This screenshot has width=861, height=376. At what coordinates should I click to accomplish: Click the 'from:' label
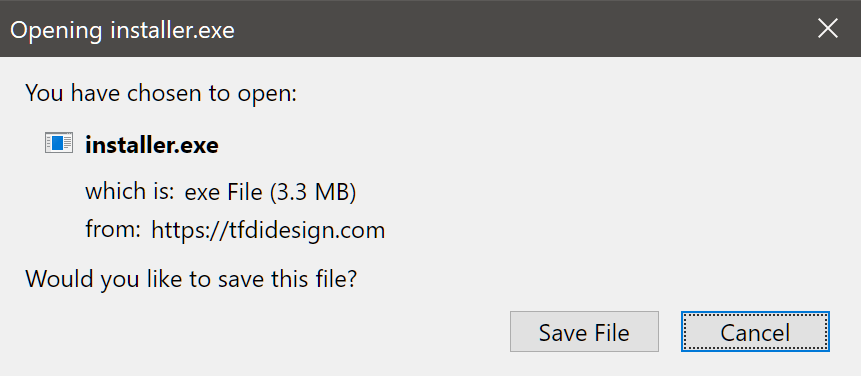113,229
